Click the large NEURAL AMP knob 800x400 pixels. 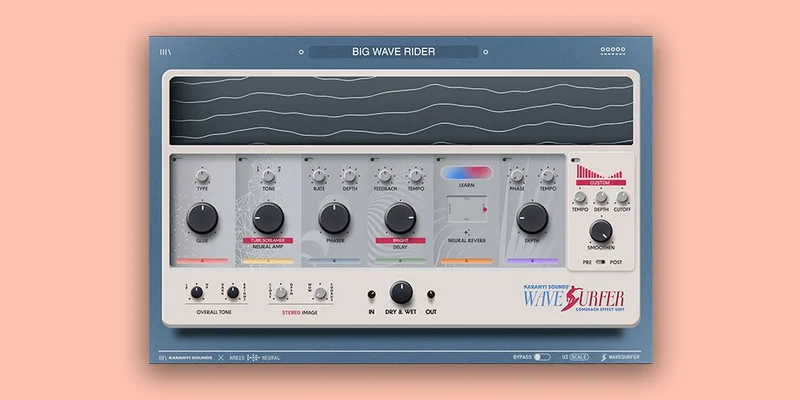coord(268,218)
